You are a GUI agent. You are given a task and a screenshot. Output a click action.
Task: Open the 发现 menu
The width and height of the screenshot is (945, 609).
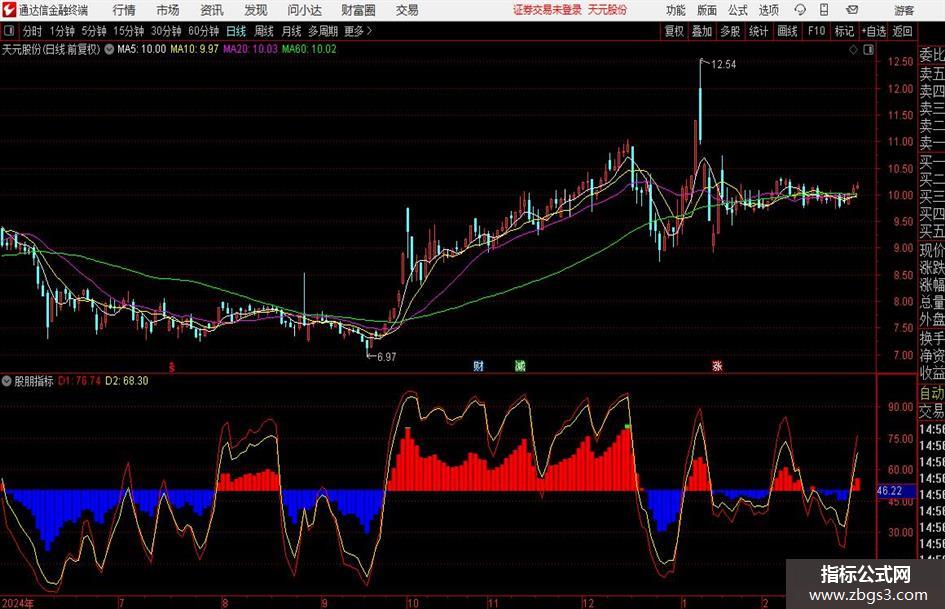click(x=256, y=10)
